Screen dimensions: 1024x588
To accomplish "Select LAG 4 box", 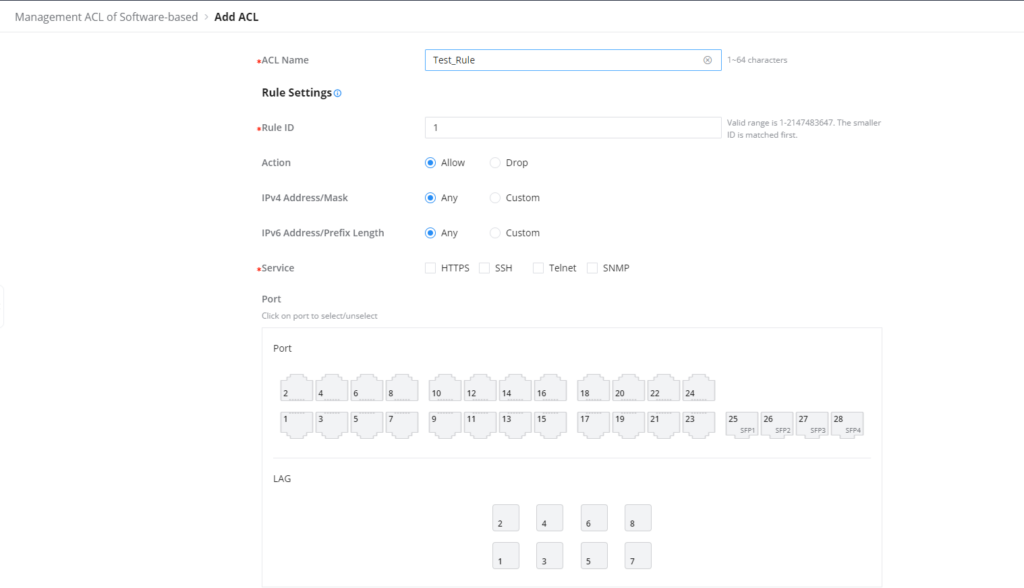I will (549, 517).
